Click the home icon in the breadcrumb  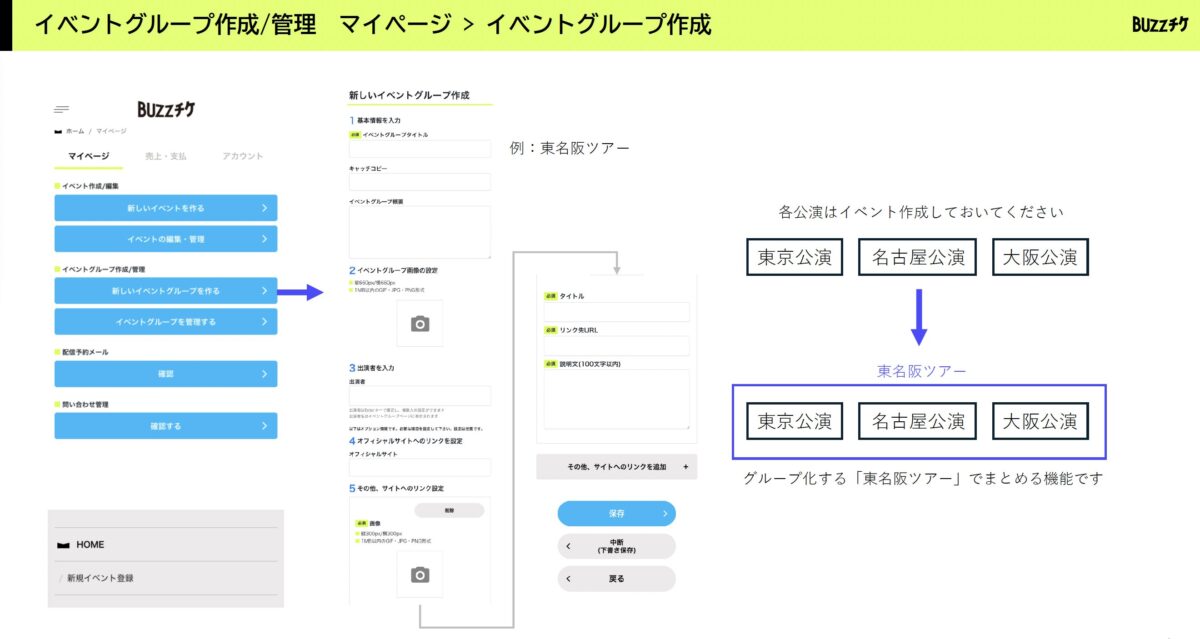coord(59,131)
